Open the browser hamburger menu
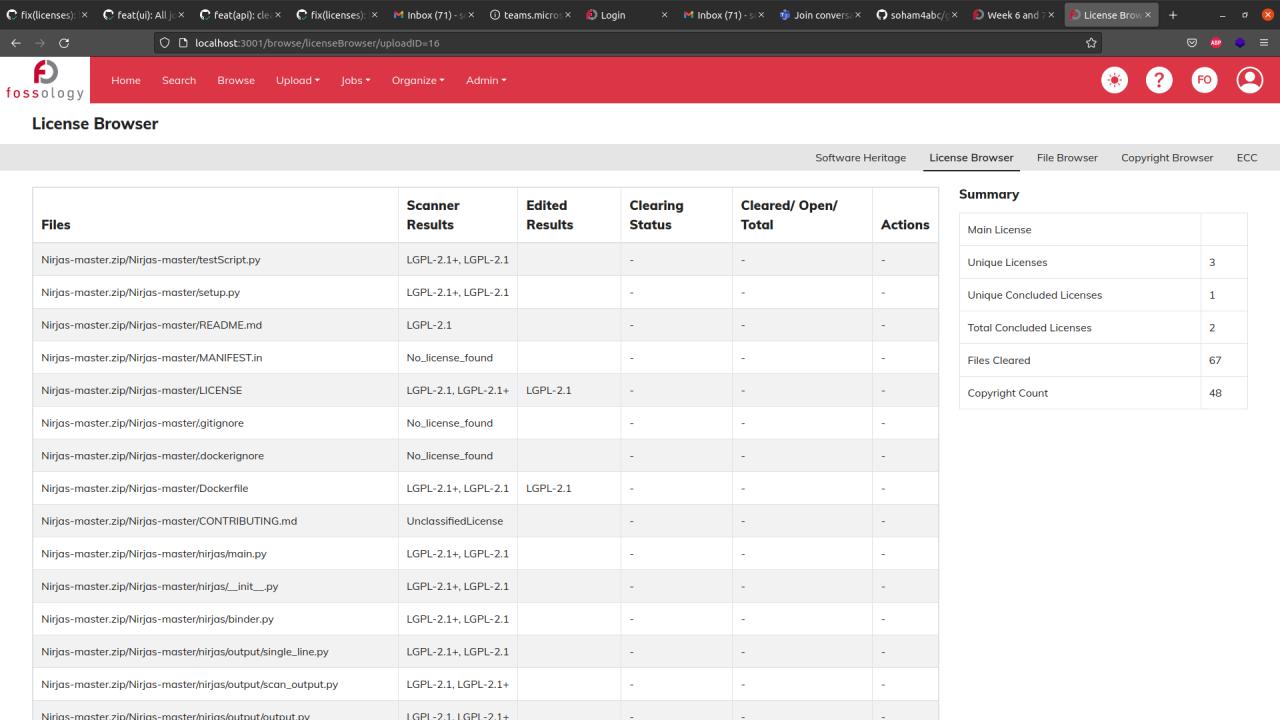 1264,43
